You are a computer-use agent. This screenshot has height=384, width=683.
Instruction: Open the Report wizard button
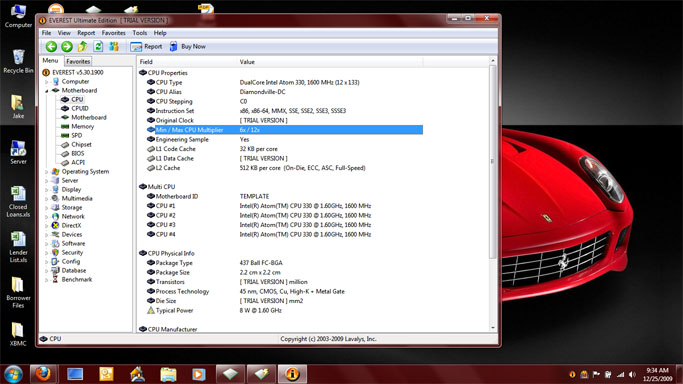click(x=146, y=46)
